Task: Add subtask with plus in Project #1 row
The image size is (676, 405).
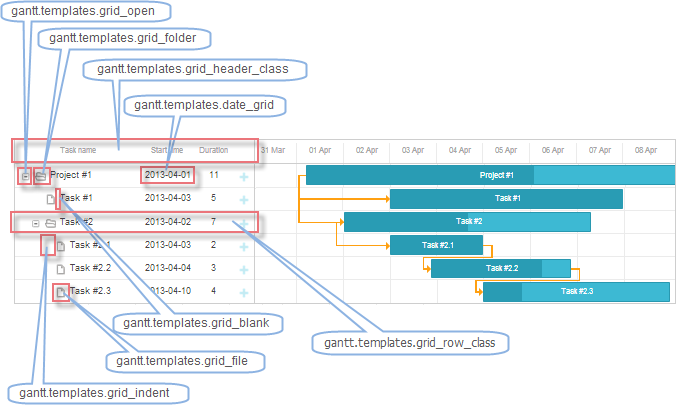Action: pyautogui.click(x=243, y=175)
